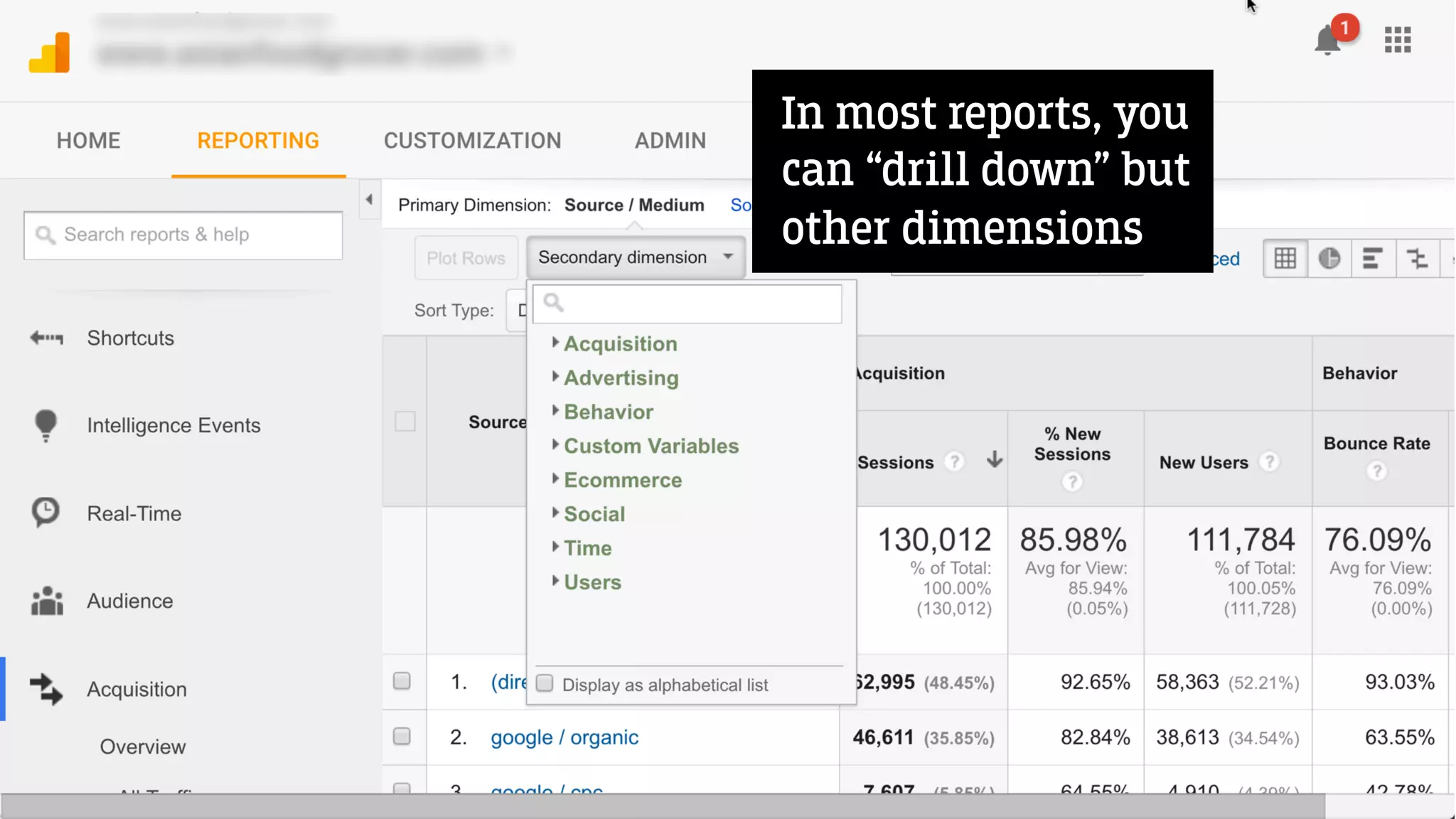
Task: Click New Users column header
Action: click(x=1204, y=462)
